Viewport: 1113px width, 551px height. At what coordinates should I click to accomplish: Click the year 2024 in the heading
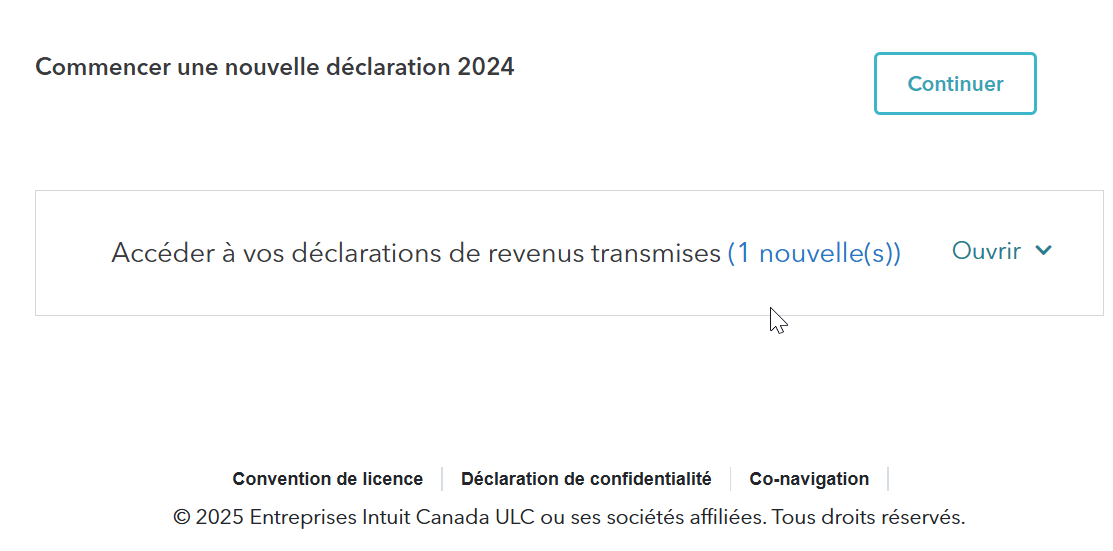click(x=486, y=67)
